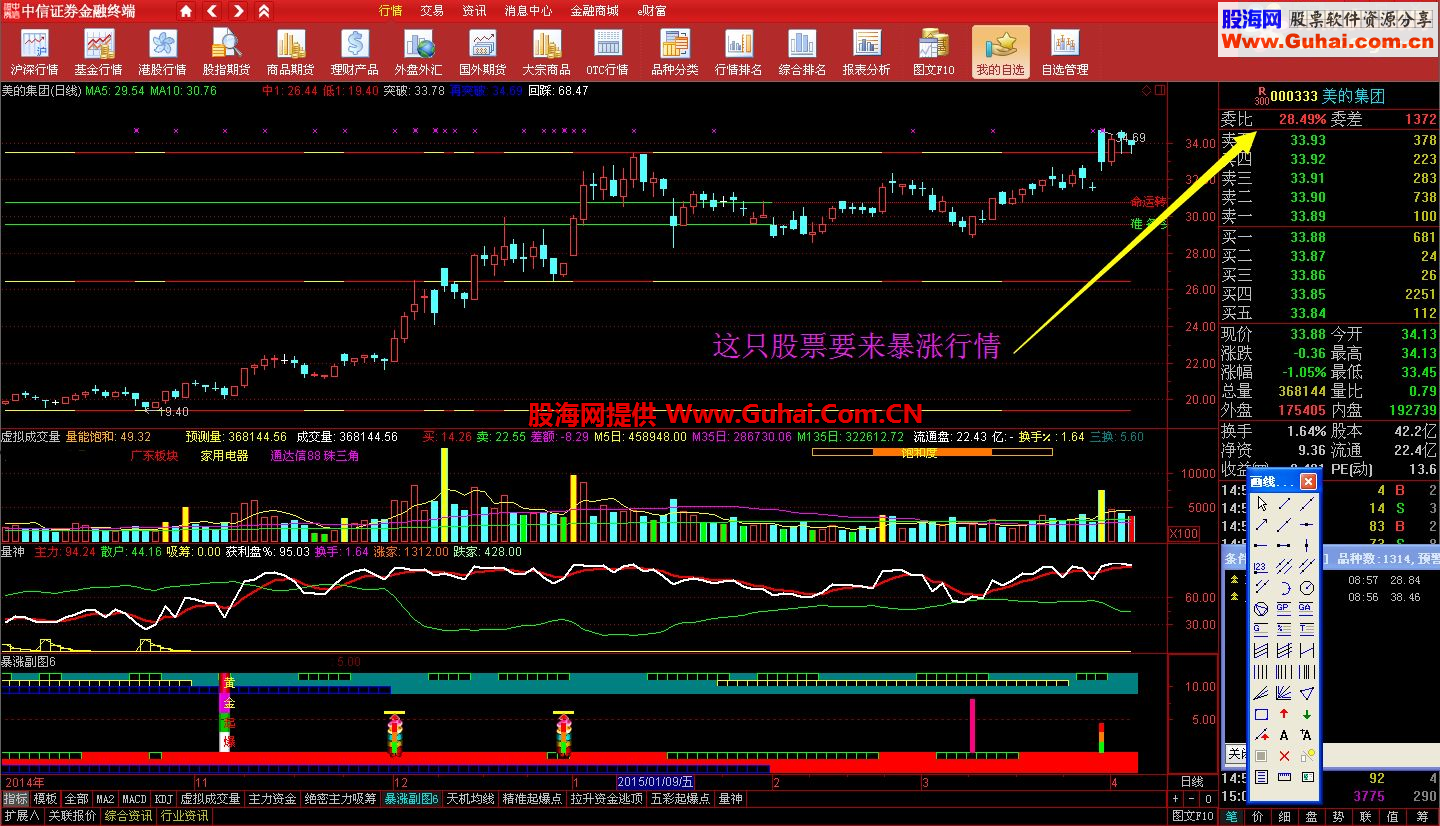Collapse toolbar with double-chevron button

[x=263, y=12]
